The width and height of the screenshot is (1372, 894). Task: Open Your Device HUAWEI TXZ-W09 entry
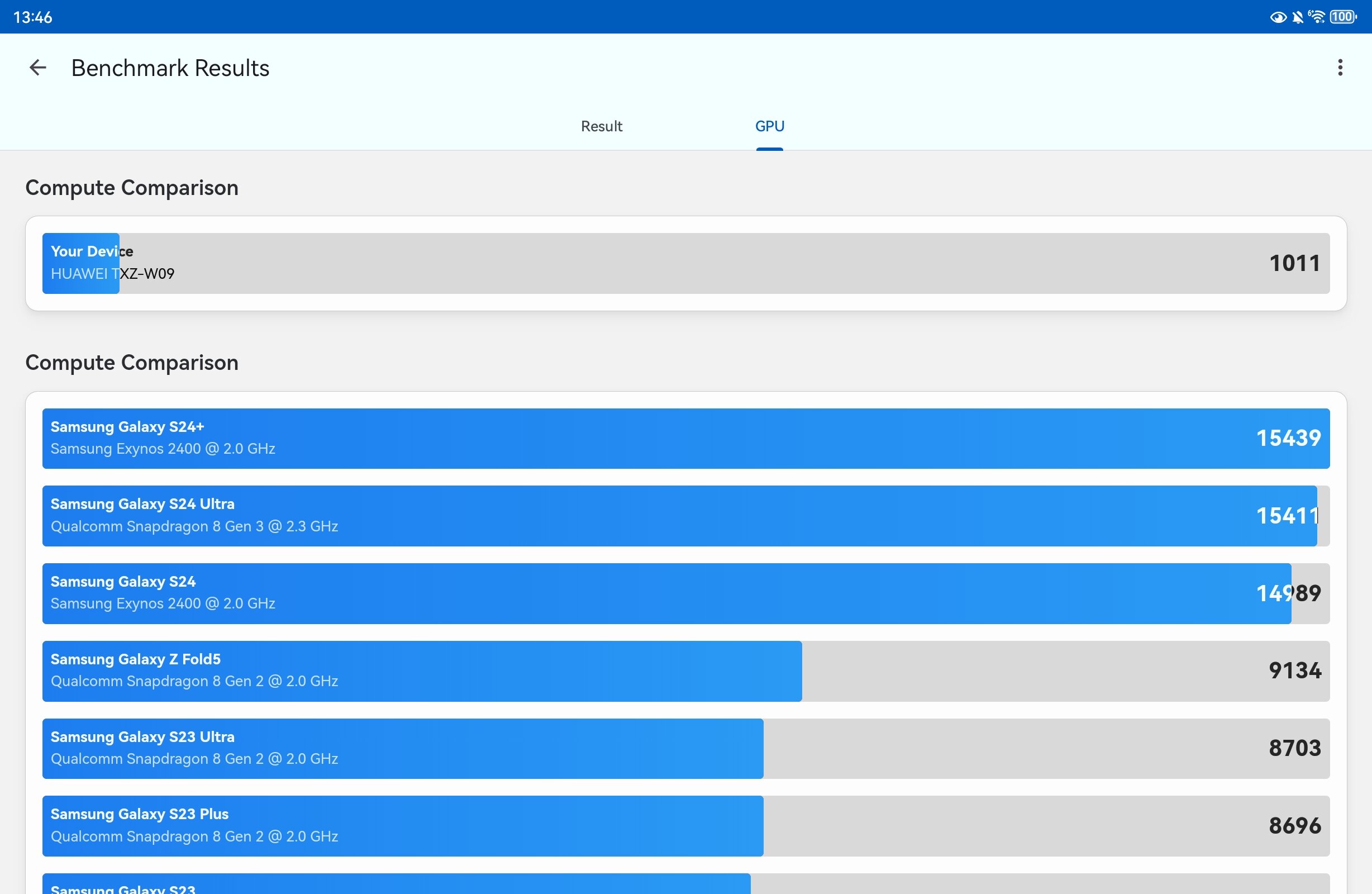pyautogui.click(x=686, y=263)
